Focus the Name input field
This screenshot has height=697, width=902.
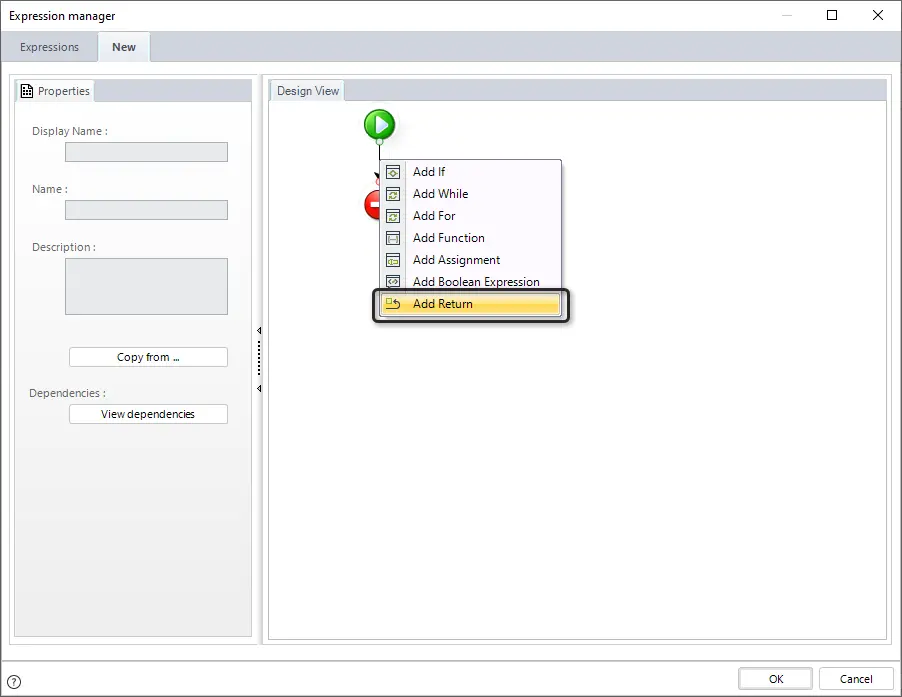(146, 210)
